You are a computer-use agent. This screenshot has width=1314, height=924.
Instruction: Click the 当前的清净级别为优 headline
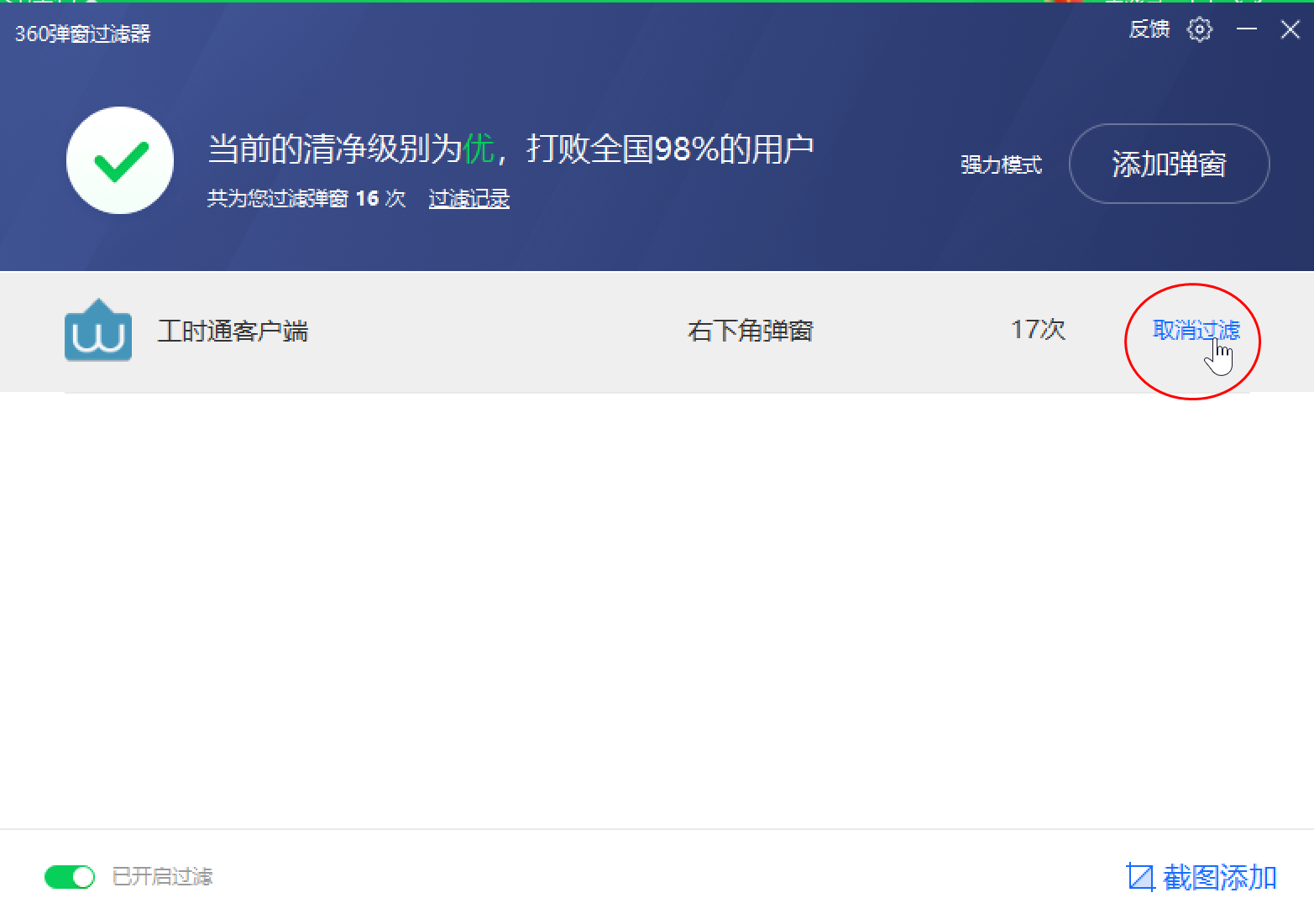pos(352,149)
